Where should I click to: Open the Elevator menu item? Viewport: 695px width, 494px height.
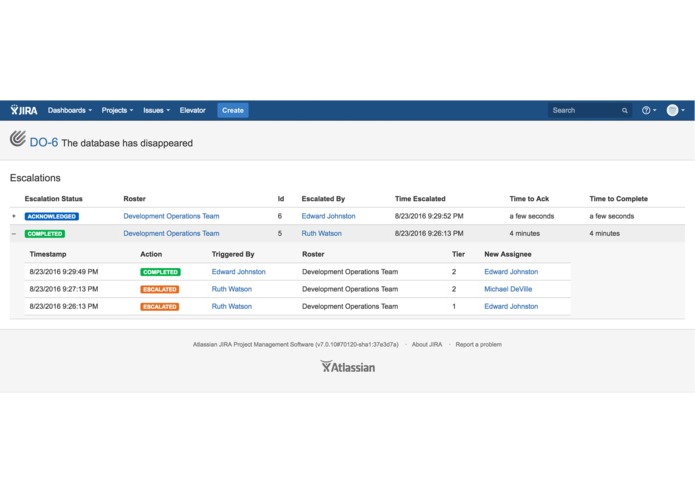pyautogui.click(x=192, y=110)
